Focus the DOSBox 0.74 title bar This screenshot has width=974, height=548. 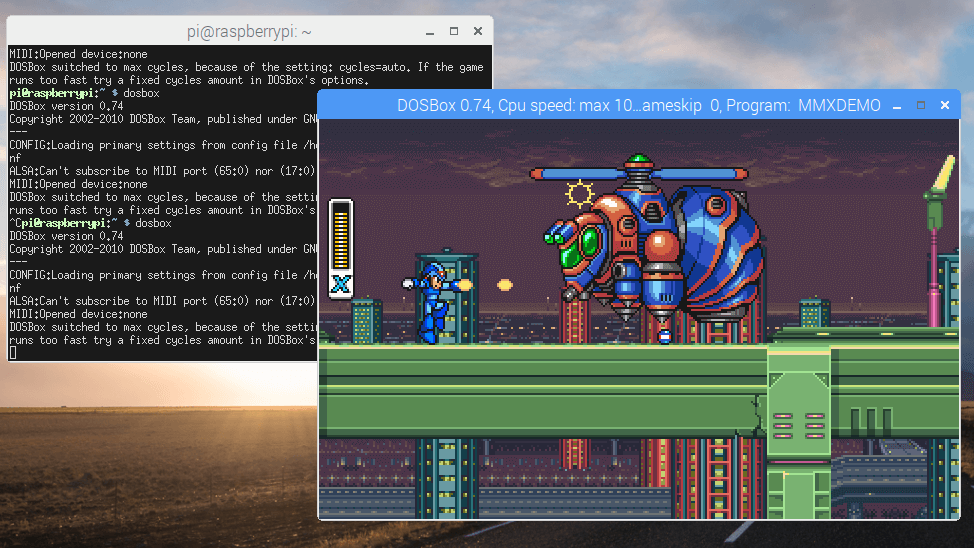[600, 105]
